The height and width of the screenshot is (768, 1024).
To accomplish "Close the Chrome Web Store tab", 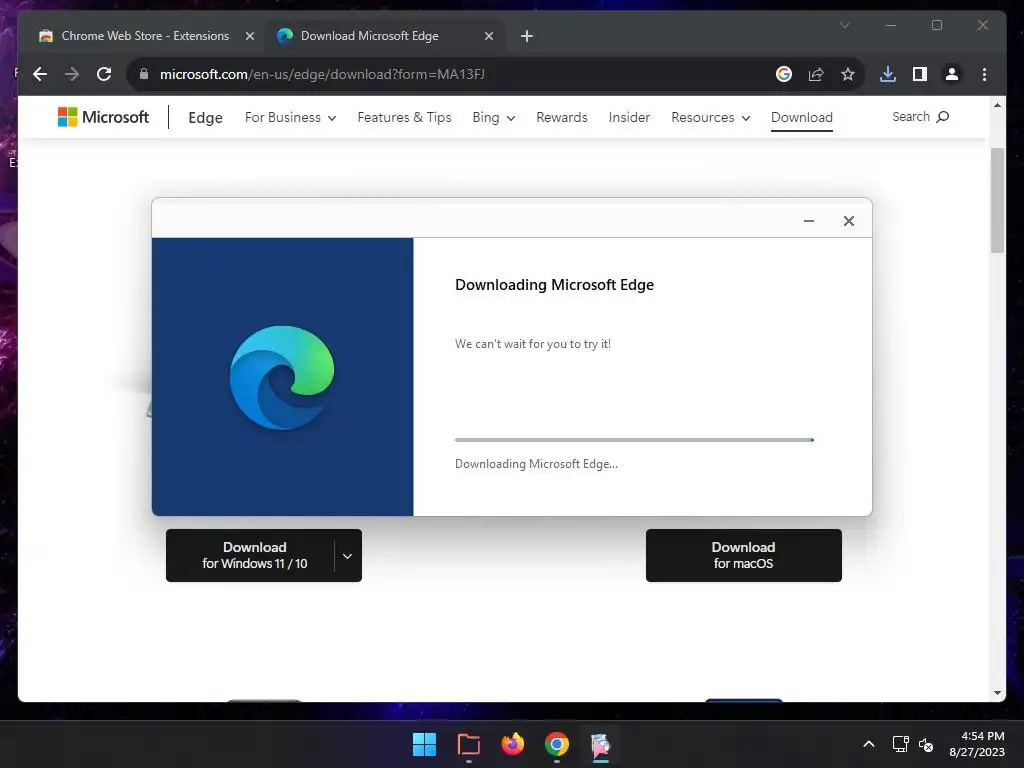I will 249,37.
